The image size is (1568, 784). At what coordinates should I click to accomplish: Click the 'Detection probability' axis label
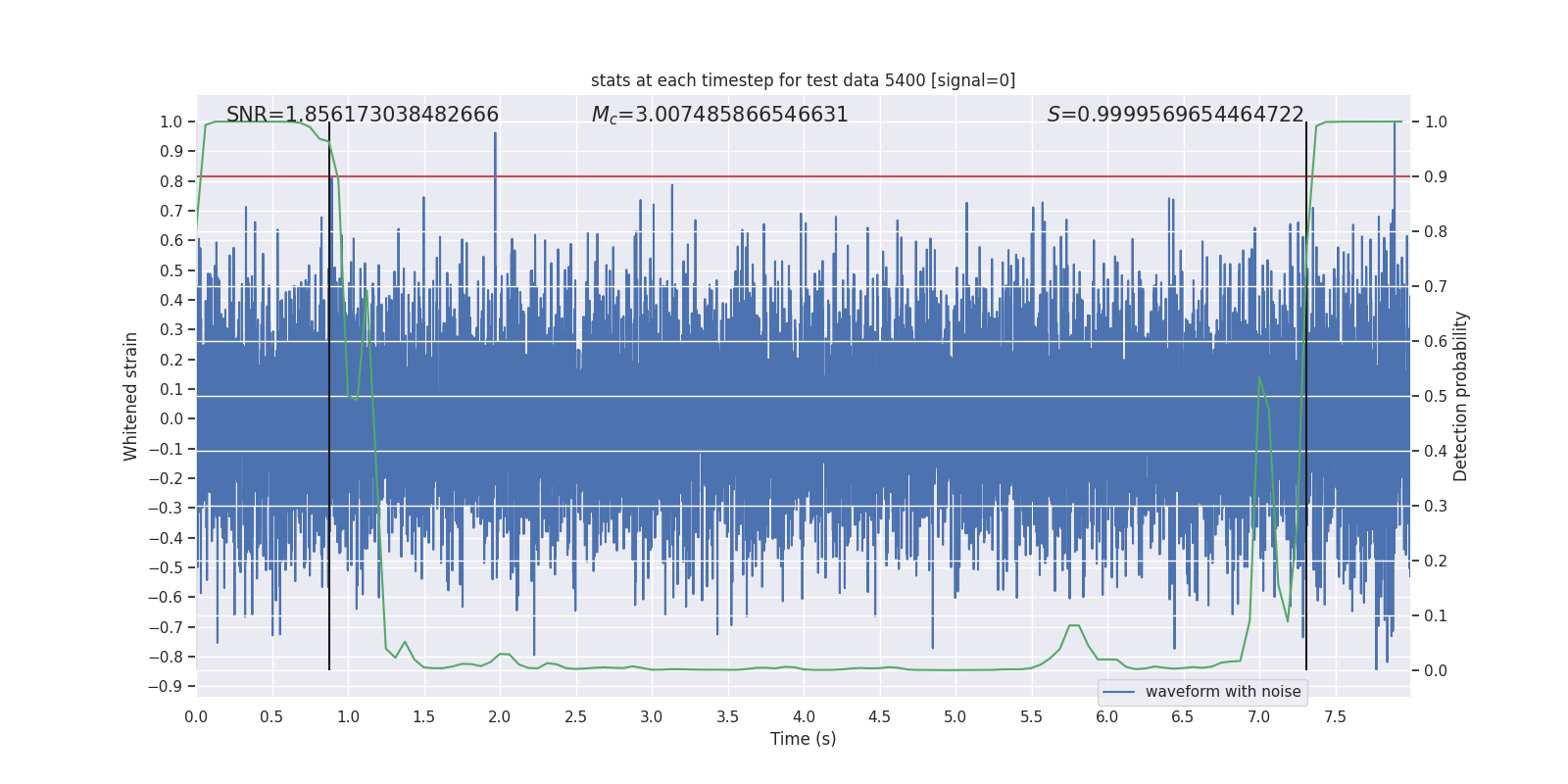pyautogui.click(x=1460, y=396)
